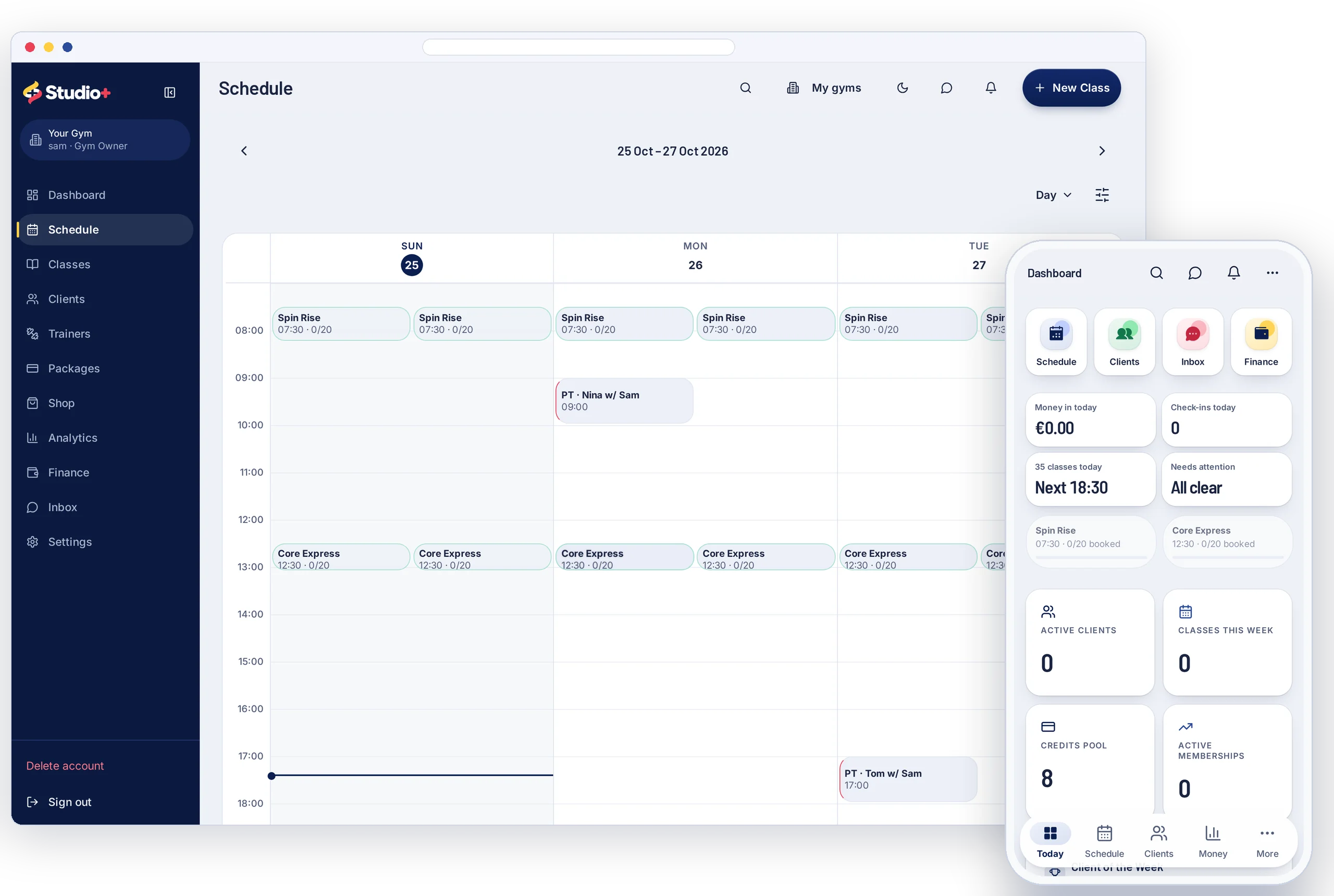The width and height of the screenshot is (1334, 896).
Task: Open the Needs attention card
Action: [1227, 479]
